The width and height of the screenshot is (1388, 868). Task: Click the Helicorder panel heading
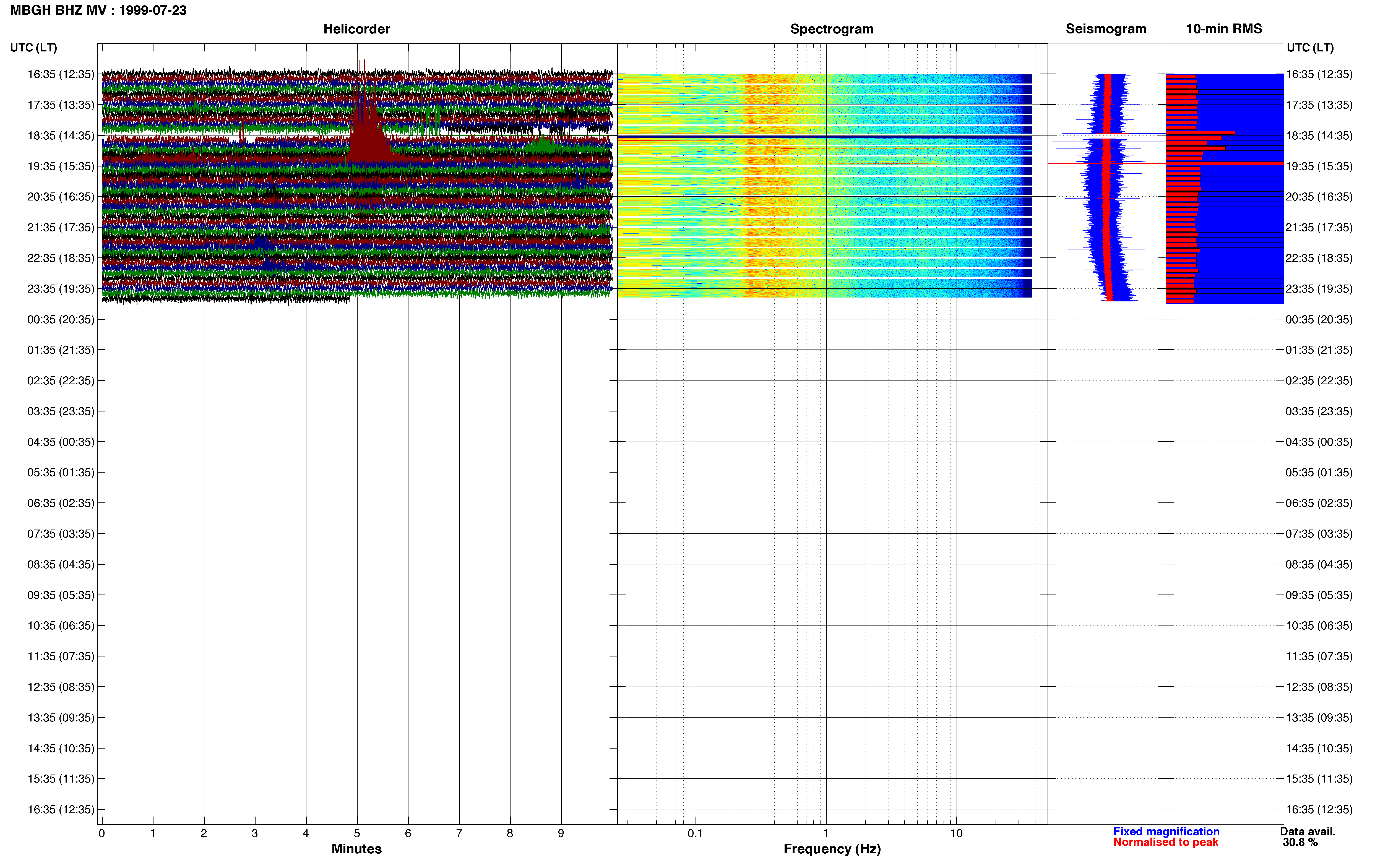[356, 29]
